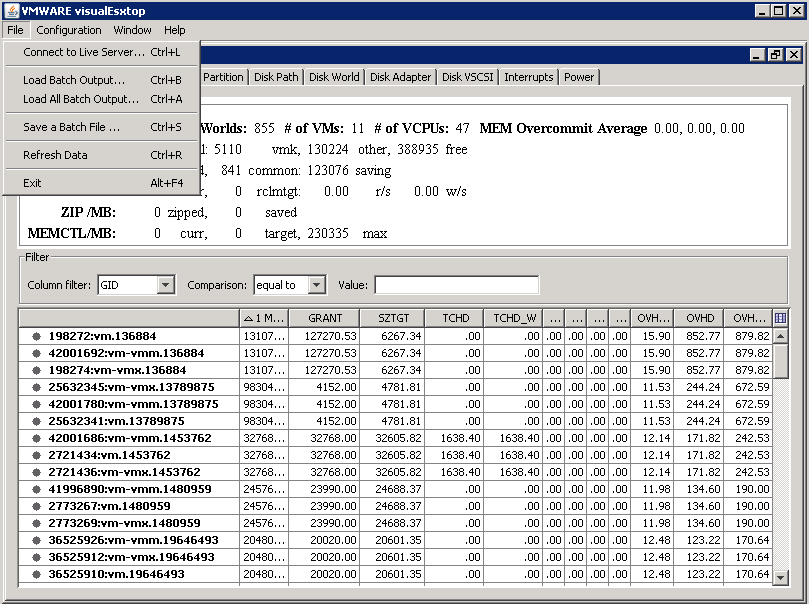Viewport: 809px width, 604px height.
Task: Close the inner esxtop window
Action: [x=794, y=55]
